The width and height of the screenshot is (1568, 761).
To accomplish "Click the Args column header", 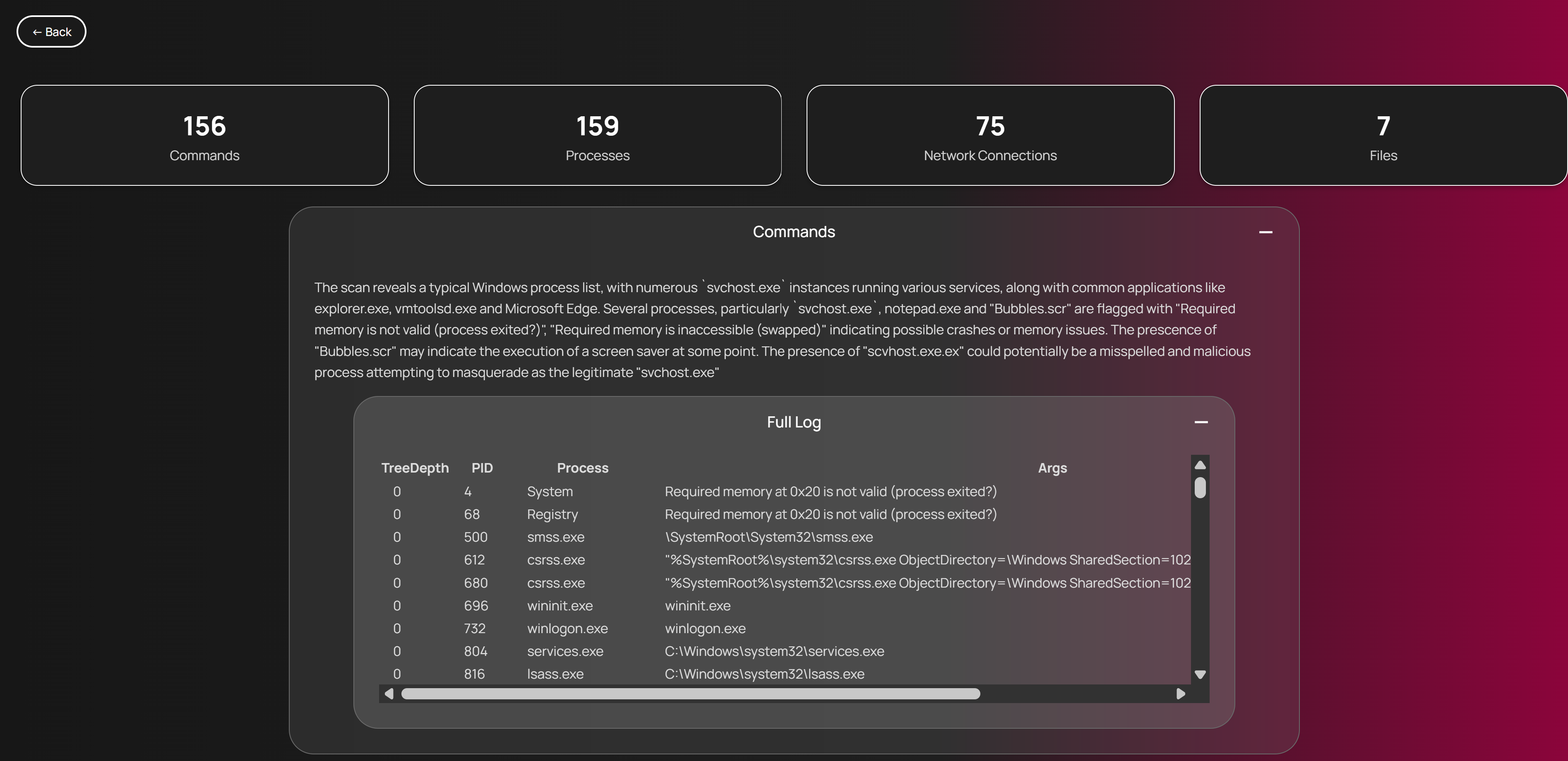I will pyautogui.click(x=1052, y=468).
